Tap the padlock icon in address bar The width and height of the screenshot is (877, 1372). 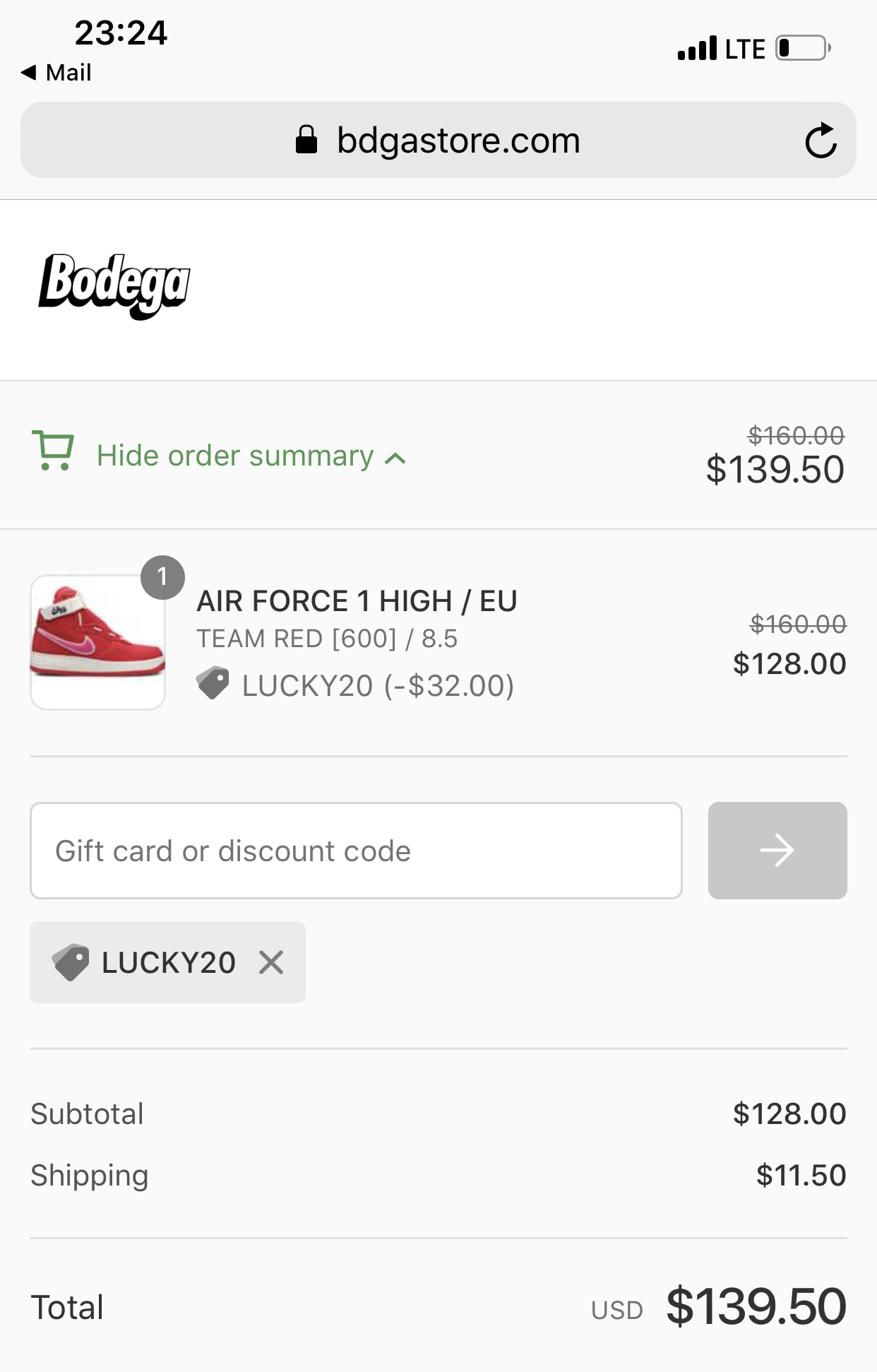click(306, 140)
